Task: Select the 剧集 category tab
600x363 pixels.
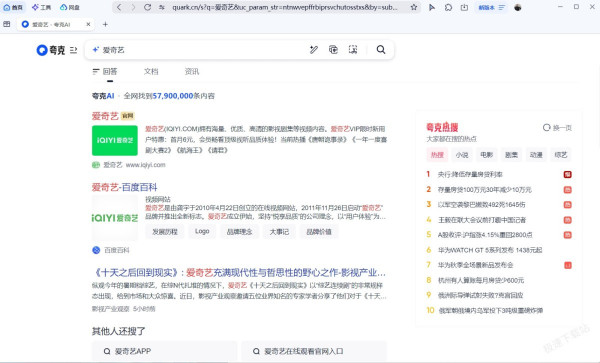Action: click(x=511, y=155)
